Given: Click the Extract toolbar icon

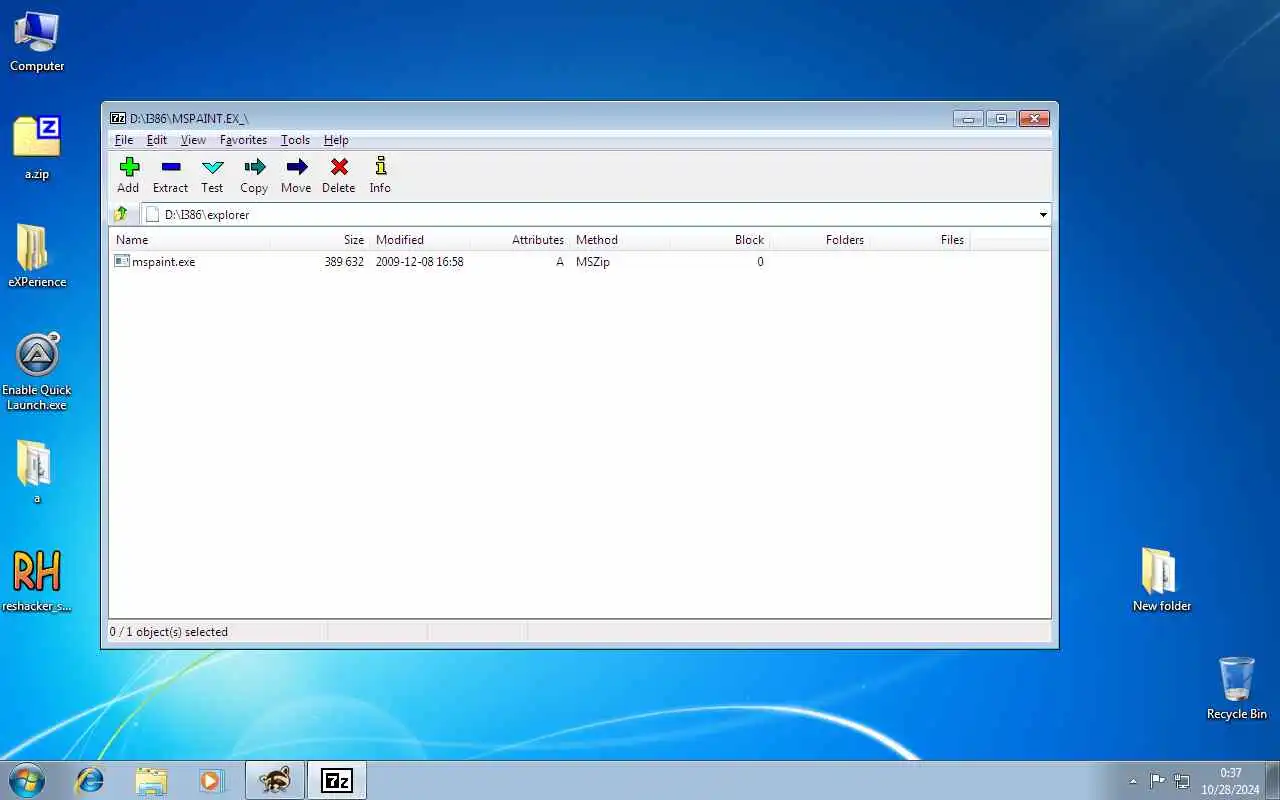Looking at the screenshot, I should (x=170, y=167).
